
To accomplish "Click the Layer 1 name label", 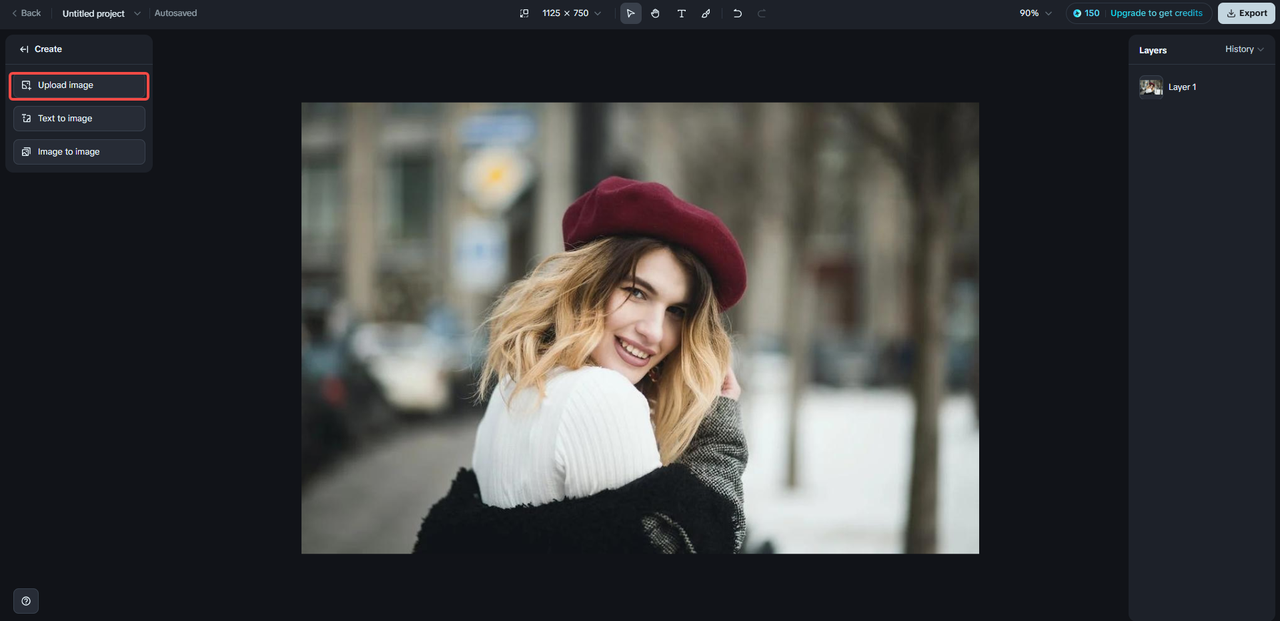I will tap(1182, 87).
